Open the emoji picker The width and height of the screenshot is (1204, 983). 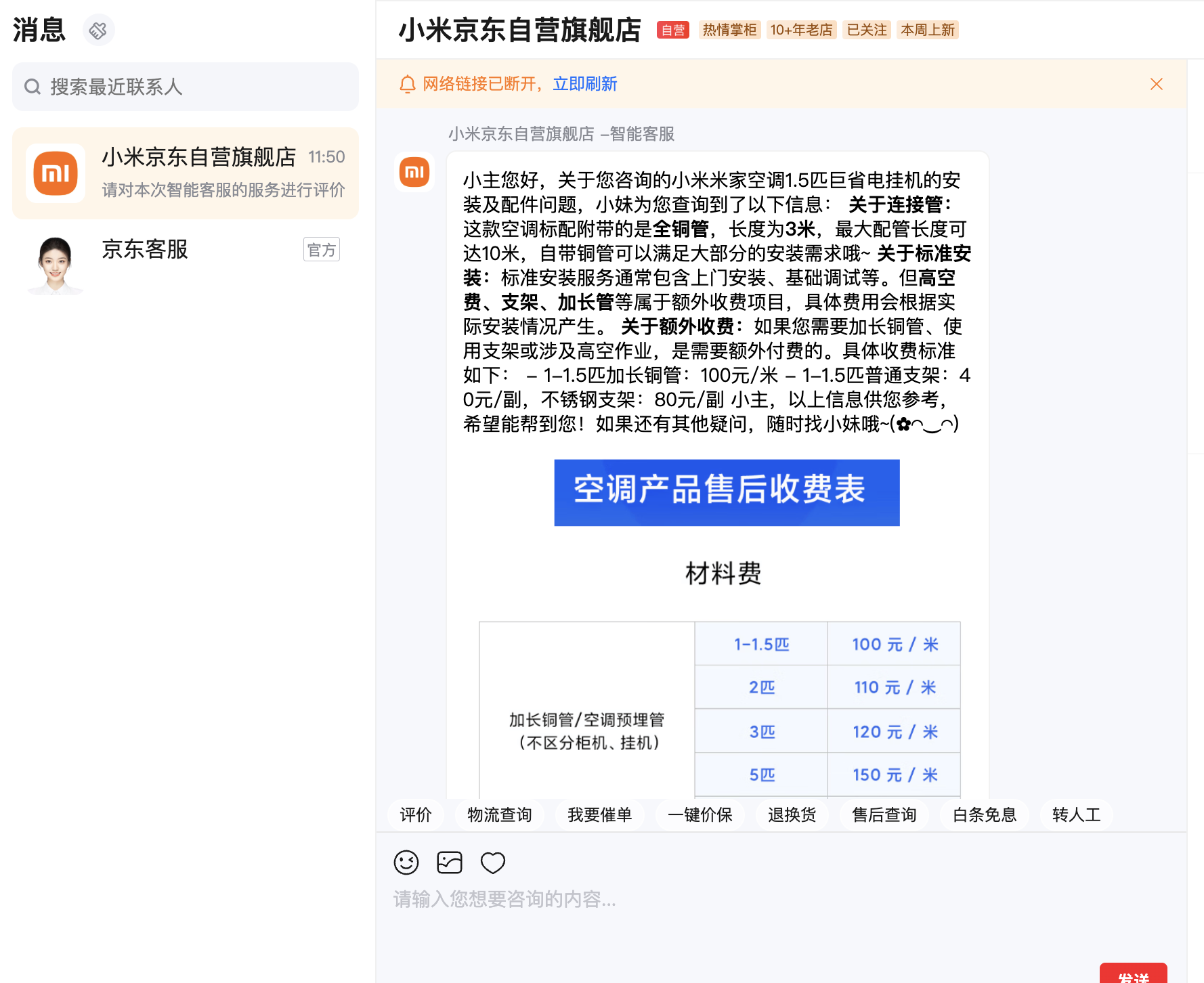tap(406, 862)
